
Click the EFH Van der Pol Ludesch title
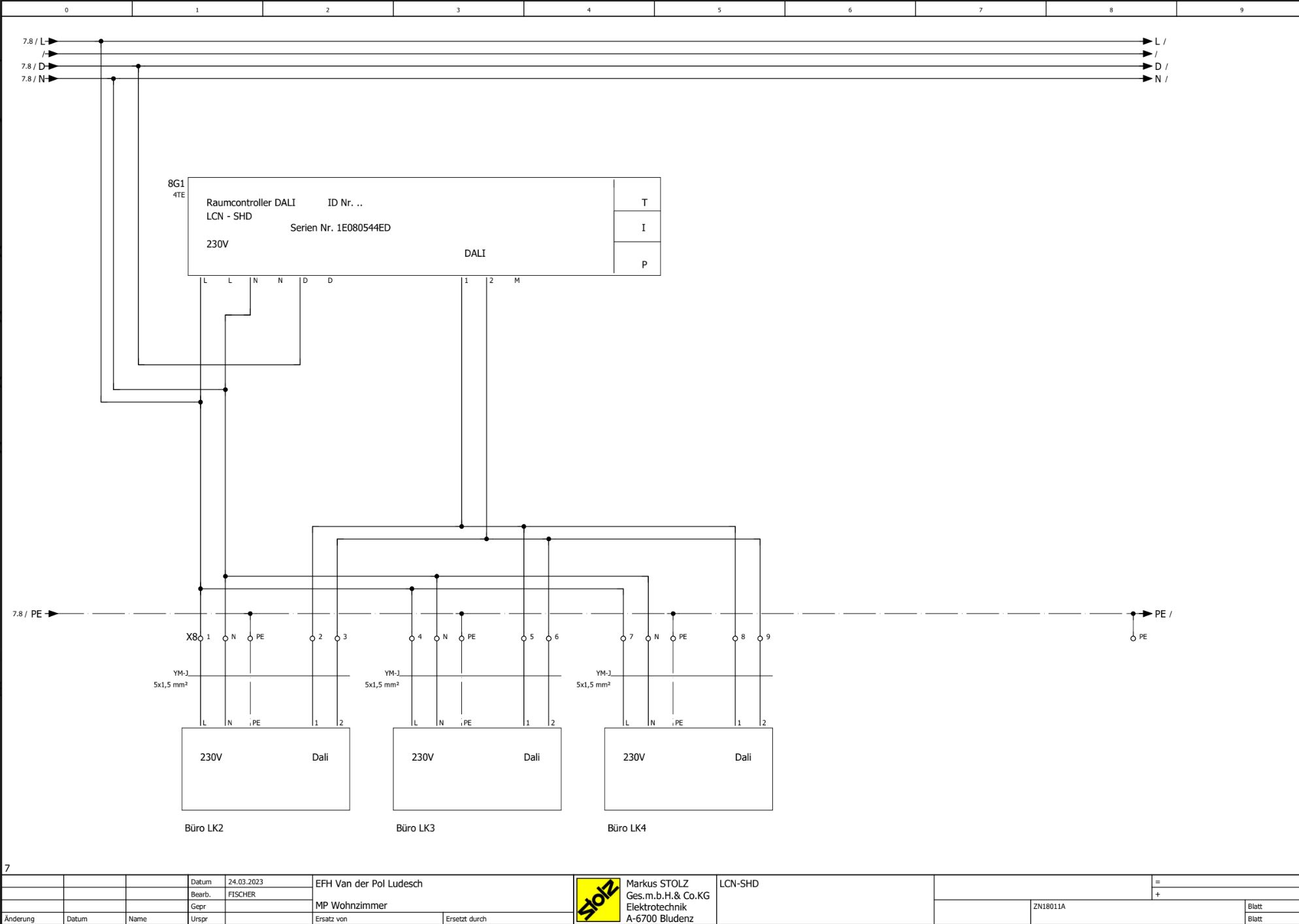pos(369,883)
